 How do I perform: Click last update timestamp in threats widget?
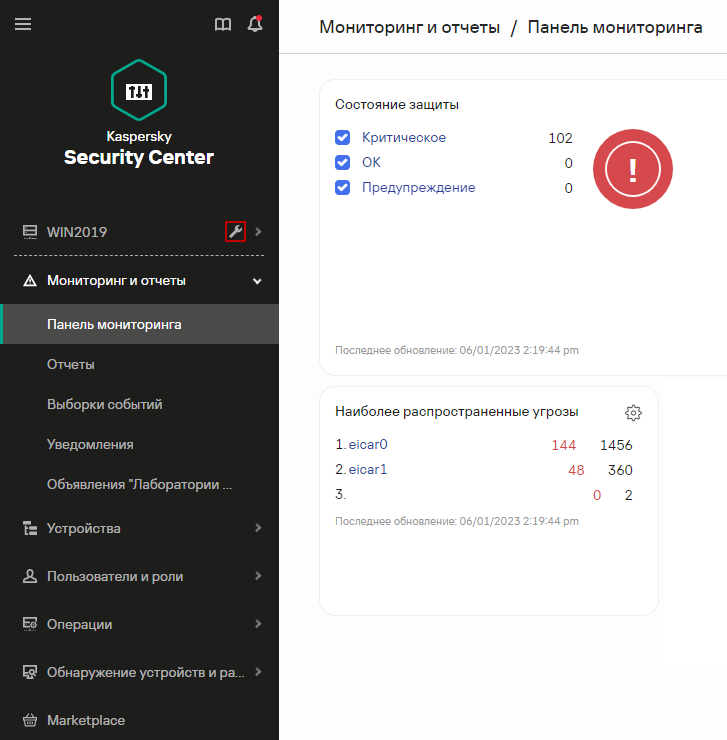456,521
